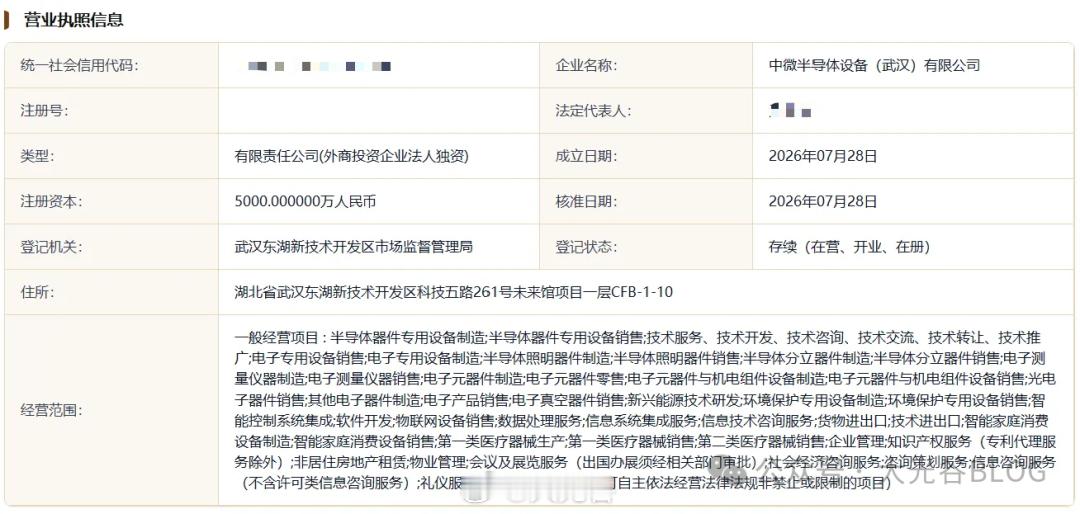Viewport: 1080px width, 514px height.
Task: Click value 5000.000000万人民币
Action: 305,202
